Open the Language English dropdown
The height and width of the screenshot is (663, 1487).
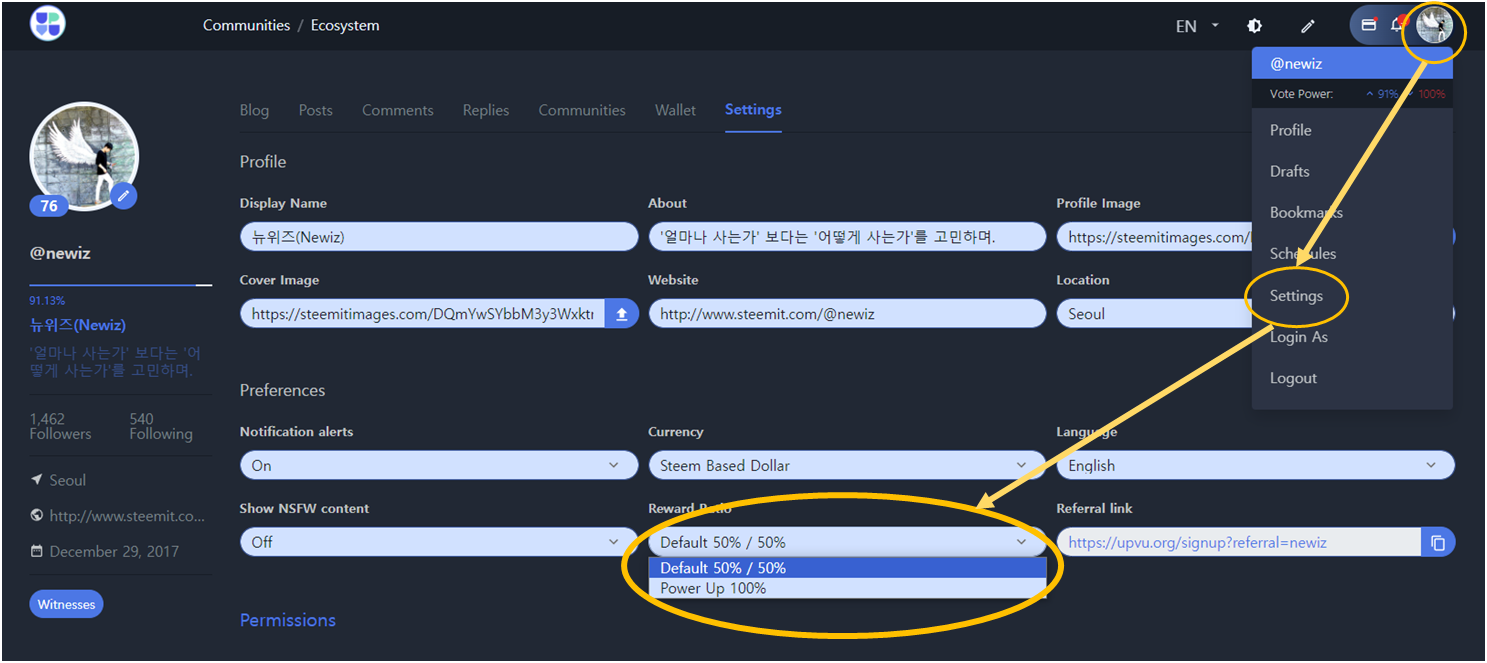(1255, 466)
